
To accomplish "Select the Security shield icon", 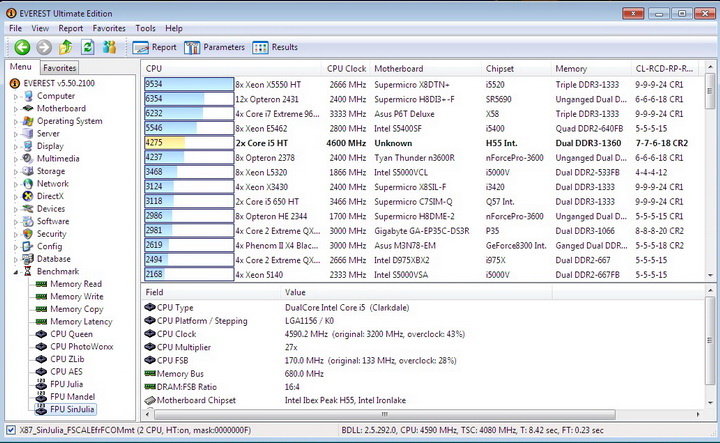I will [28, 234].
